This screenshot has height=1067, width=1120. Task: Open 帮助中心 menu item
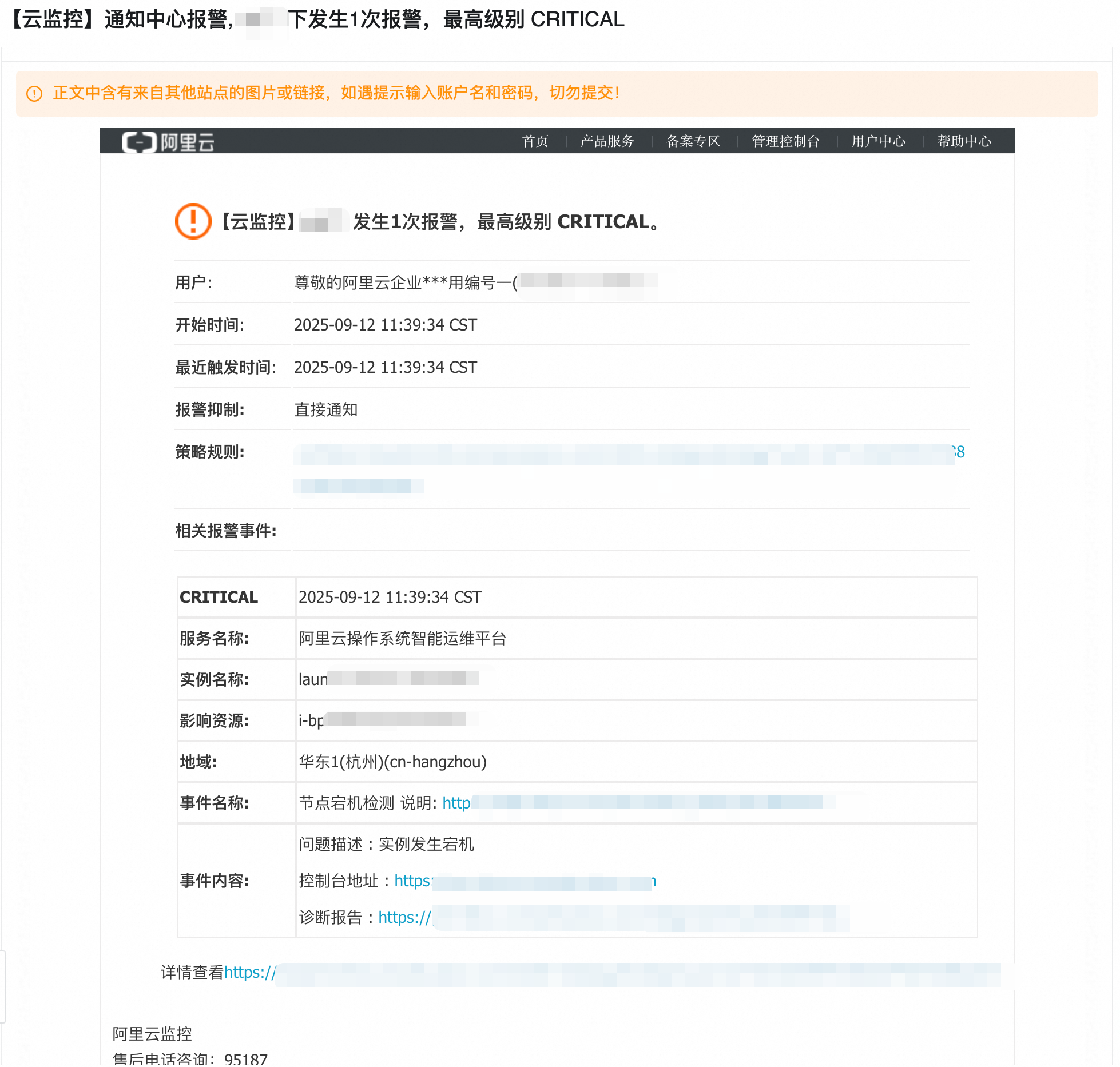coord(964,141)
